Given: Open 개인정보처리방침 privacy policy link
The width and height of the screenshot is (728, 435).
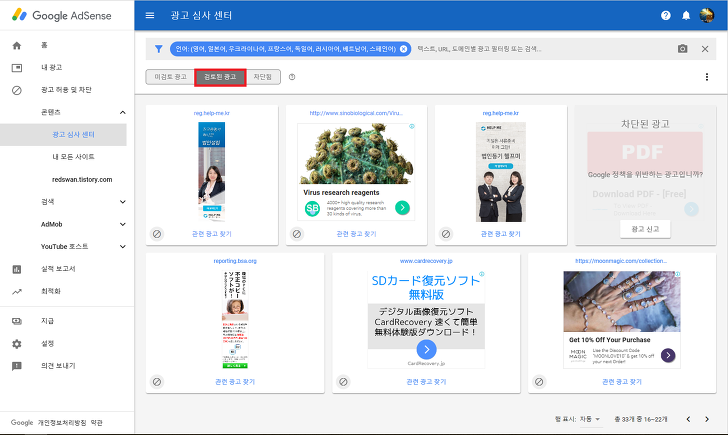Looking at the screenshot, I should click(62, 423).
